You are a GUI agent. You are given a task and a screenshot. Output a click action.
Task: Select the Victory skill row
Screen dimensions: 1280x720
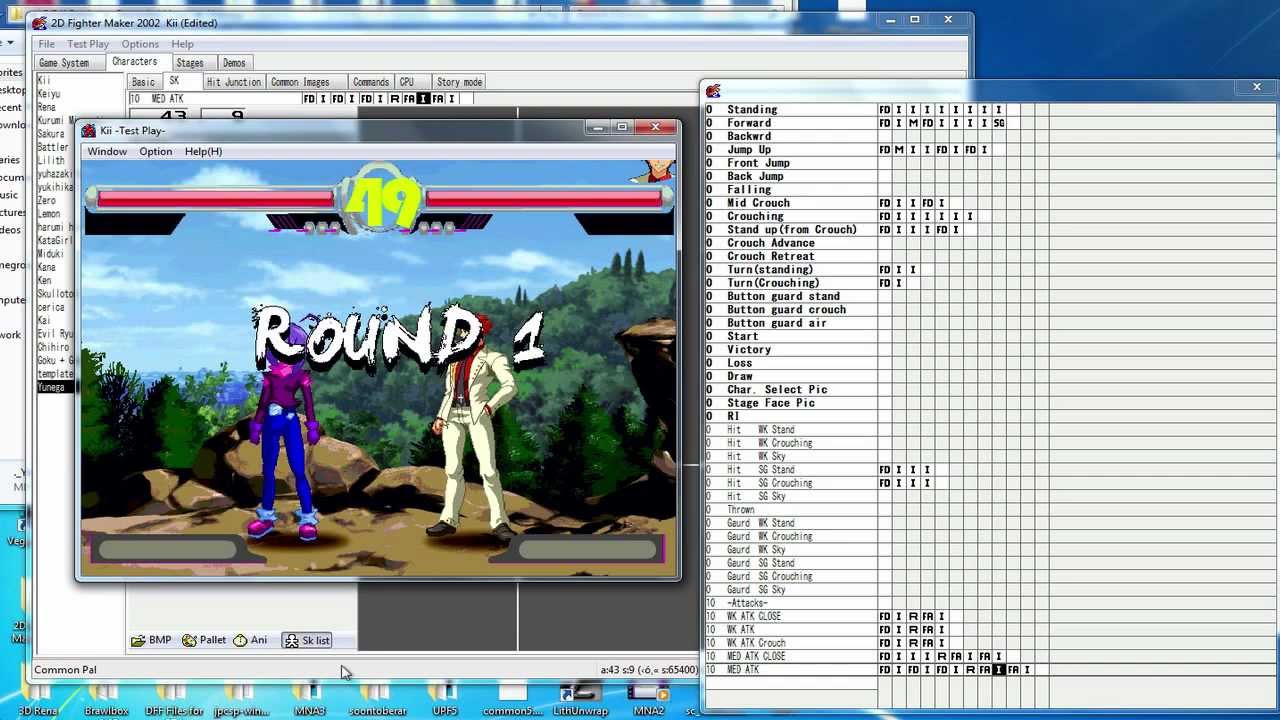pos(790,350)
